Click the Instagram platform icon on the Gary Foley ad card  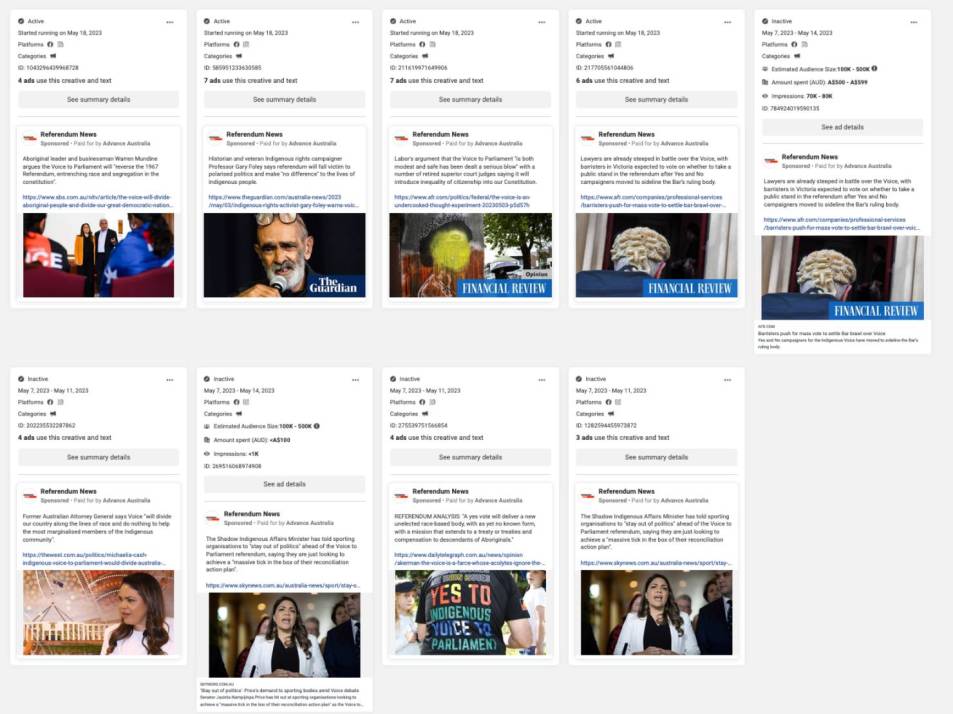click(246, 44)
